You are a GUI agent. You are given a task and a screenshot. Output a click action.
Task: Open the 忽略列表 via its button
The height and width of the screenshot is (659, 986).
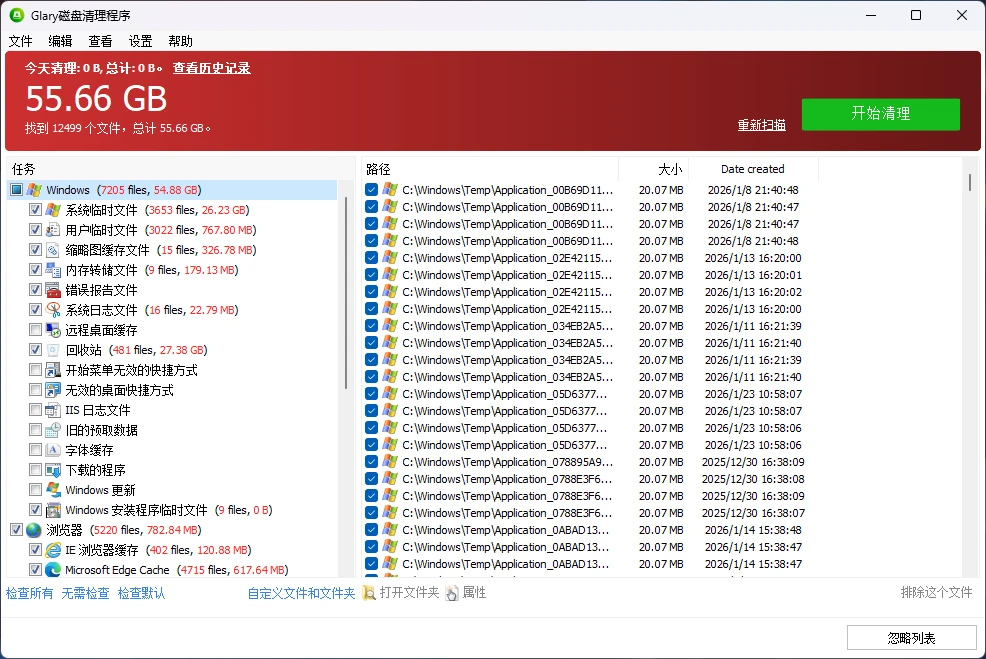[910, 637]
